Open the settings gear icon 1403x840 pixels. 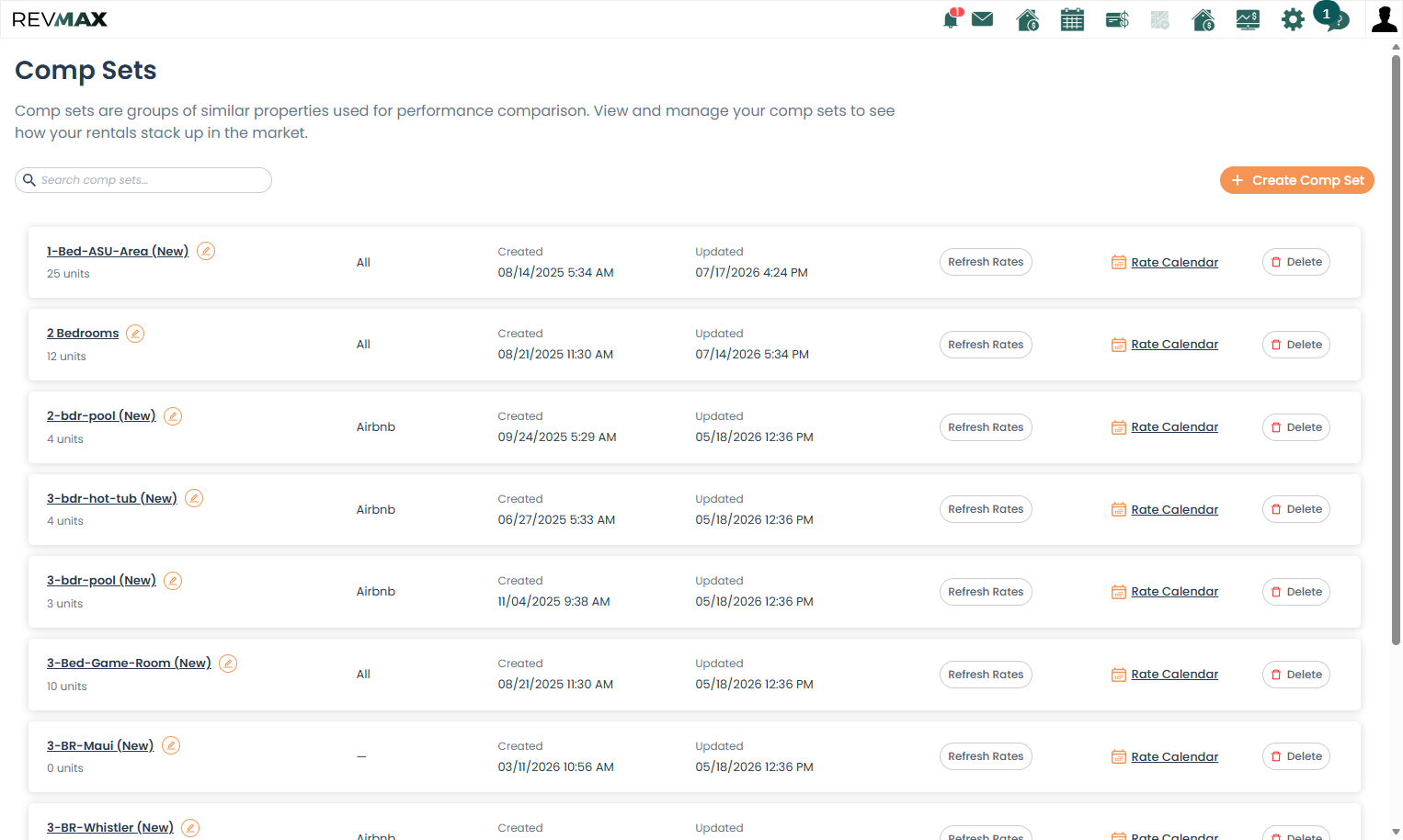click(1293, 19)
